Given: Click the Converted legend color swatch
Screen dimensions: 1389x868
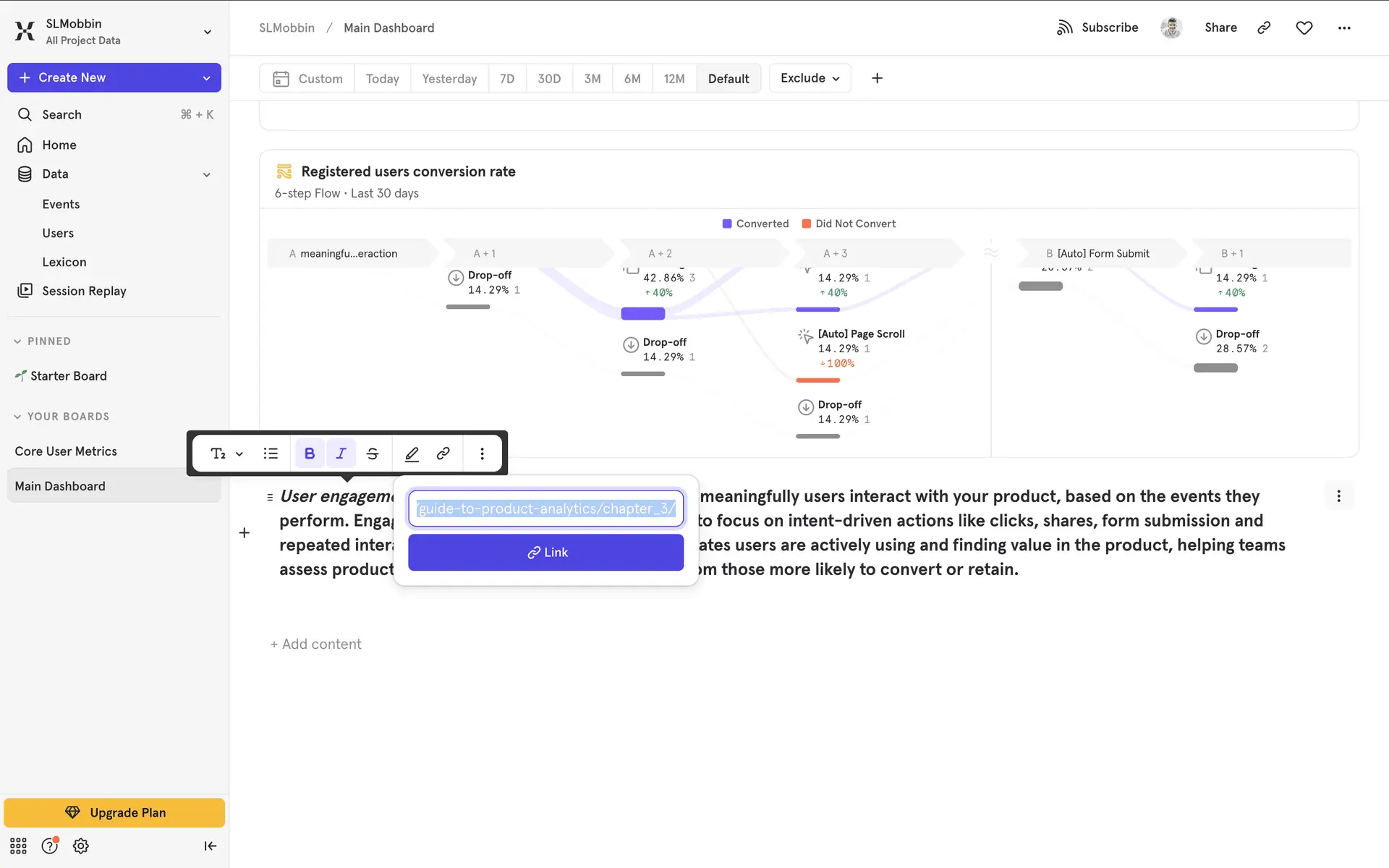Looking at the screenshot, I should (x=727, y=224).
